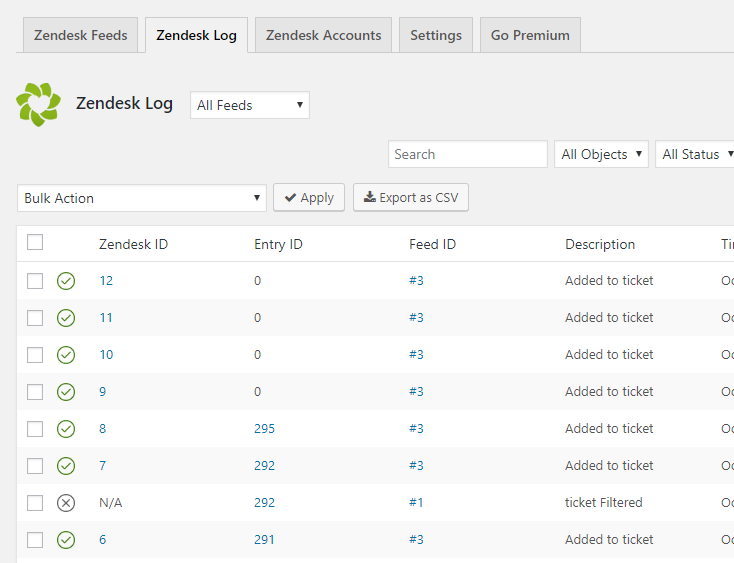Open the Zendesk Accounts tab
Screen dimensions: 734x563
323,35
